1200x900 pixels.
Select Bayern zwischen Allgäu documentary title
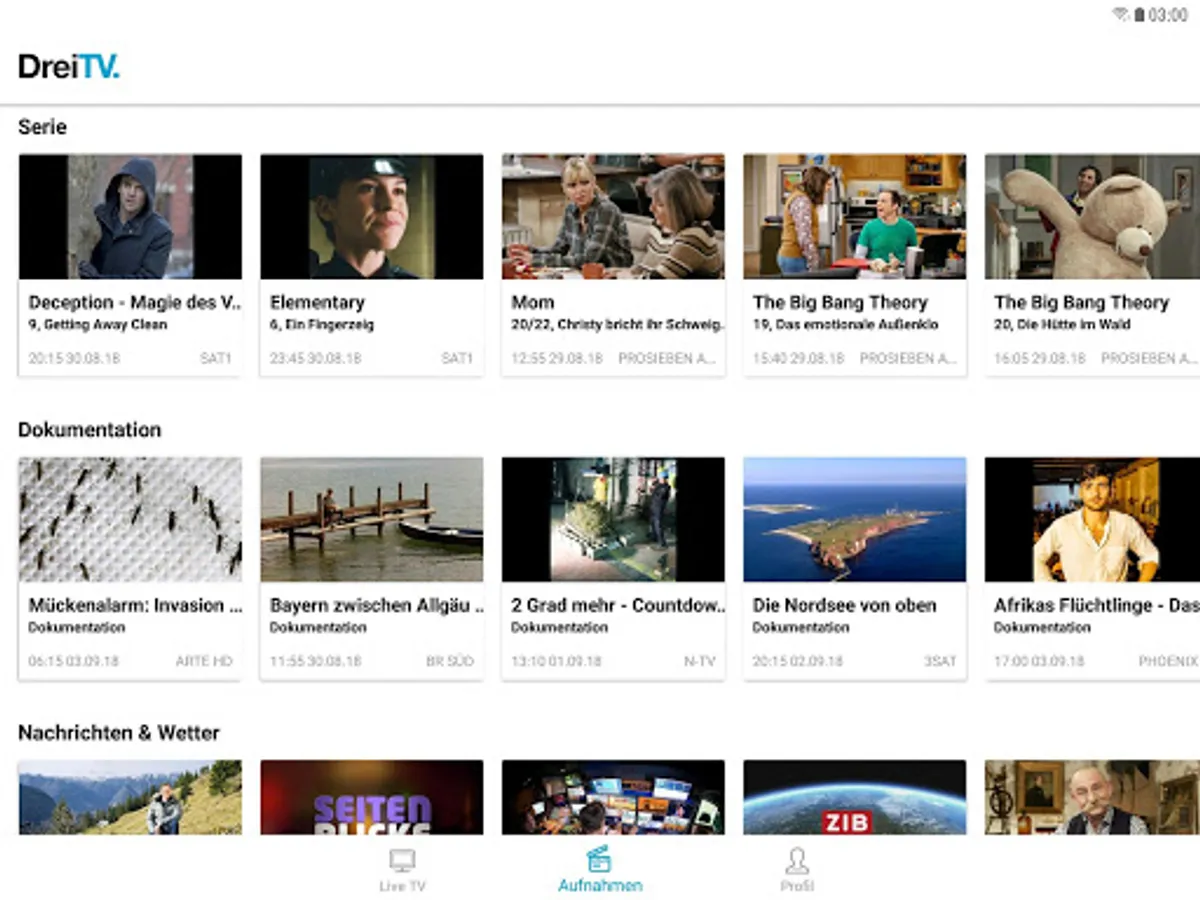click(x=376, y=605)
